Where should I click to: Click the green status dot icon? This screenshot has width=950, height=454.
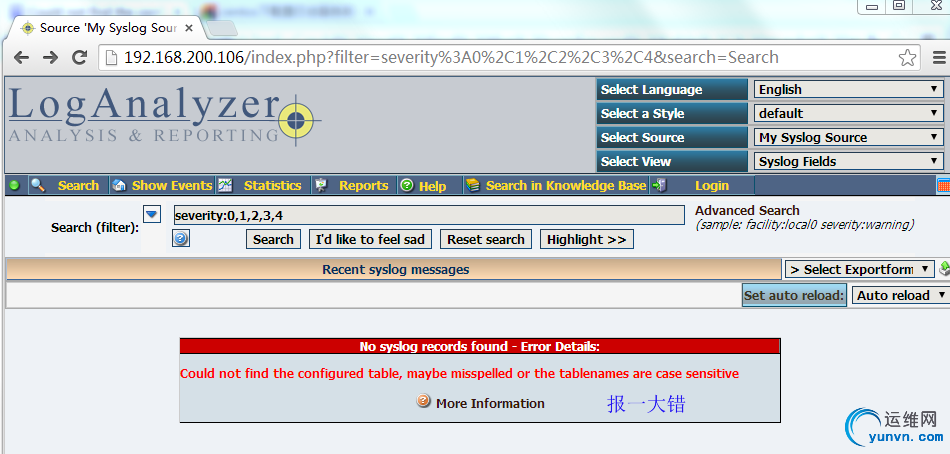(15, 185)
